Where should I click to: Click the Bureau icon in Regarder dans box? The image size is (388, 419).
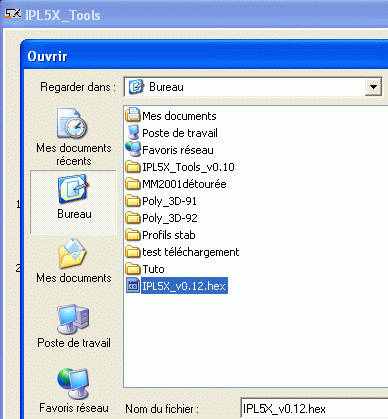(x=136, y=87)
